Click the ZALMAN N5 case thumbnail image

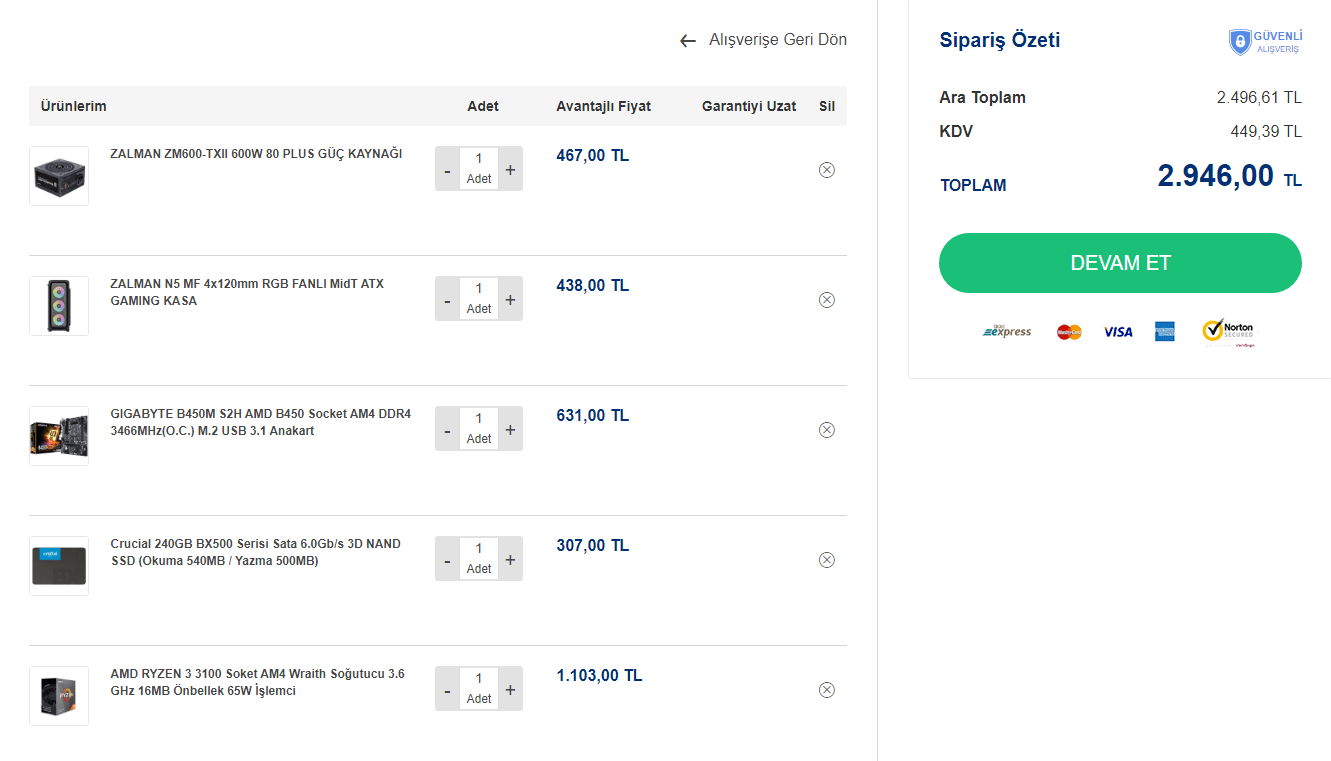pos(59,306)
